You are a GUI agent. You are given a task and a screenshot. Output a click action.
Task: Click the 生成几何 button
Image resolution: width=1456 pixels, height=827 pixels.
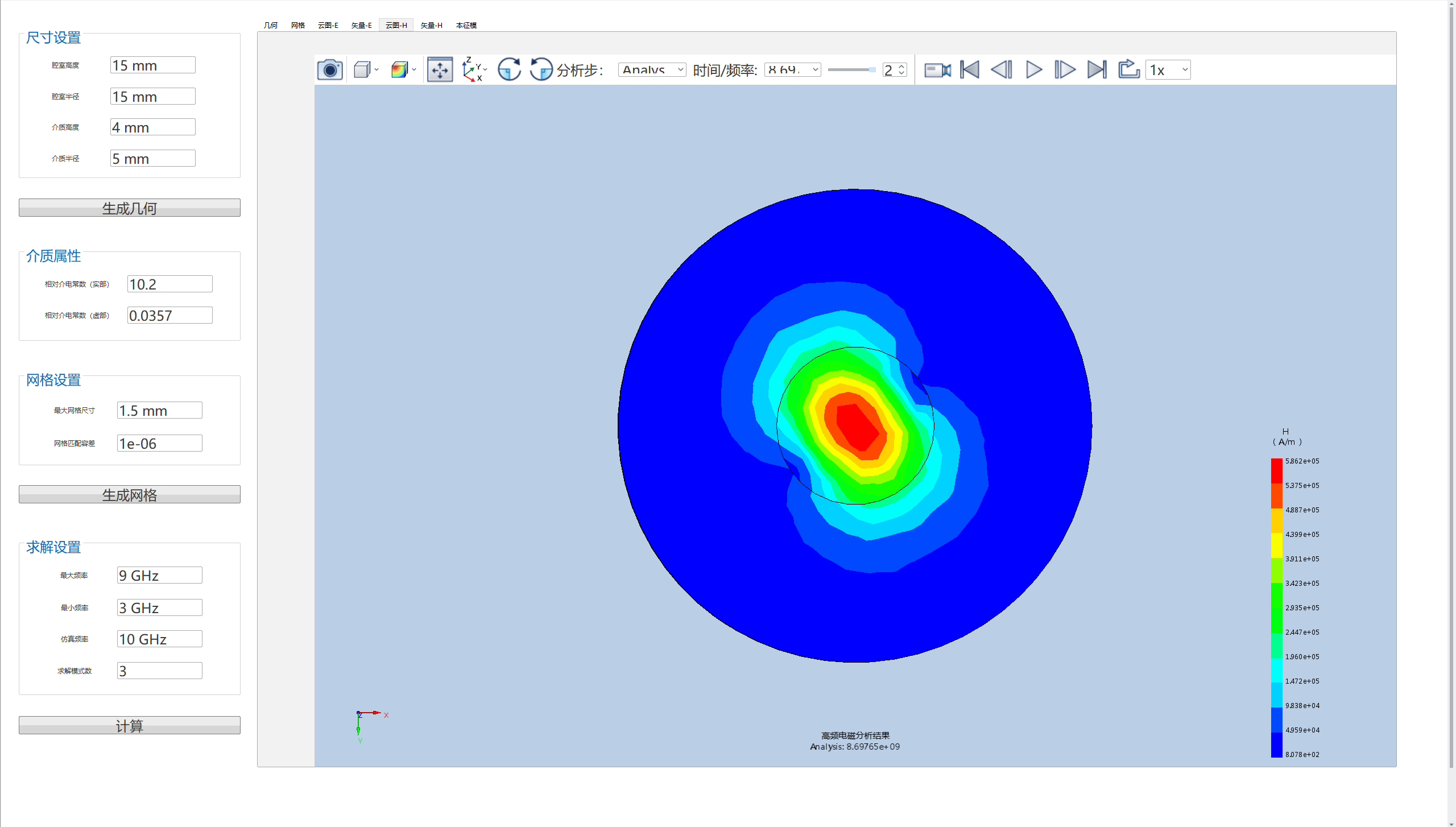click(130, 208)
